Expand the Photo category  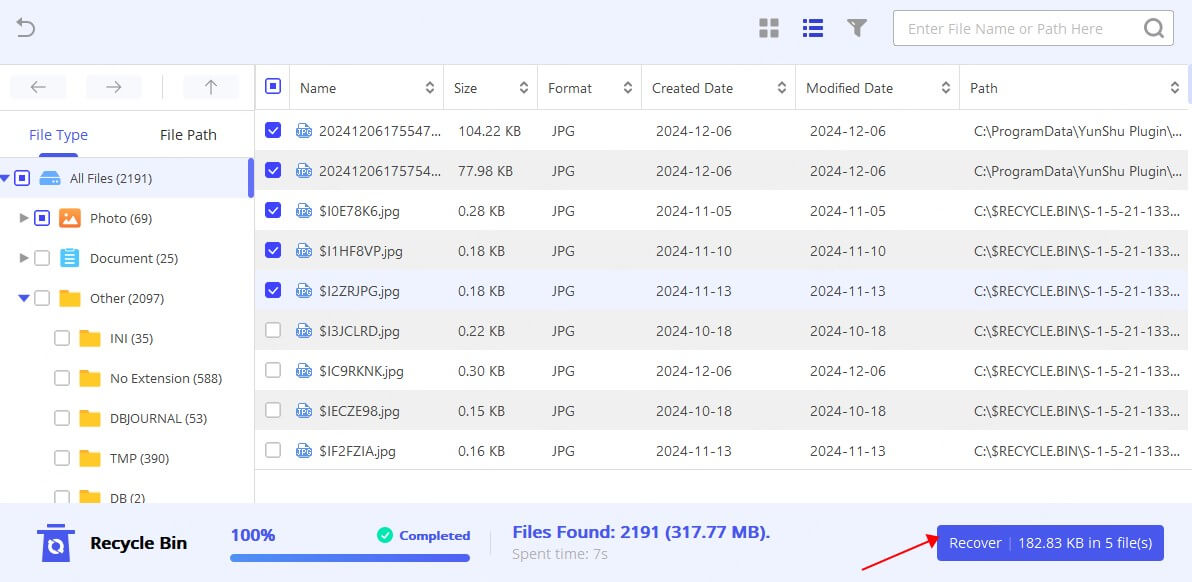click(x=23, y=218)
